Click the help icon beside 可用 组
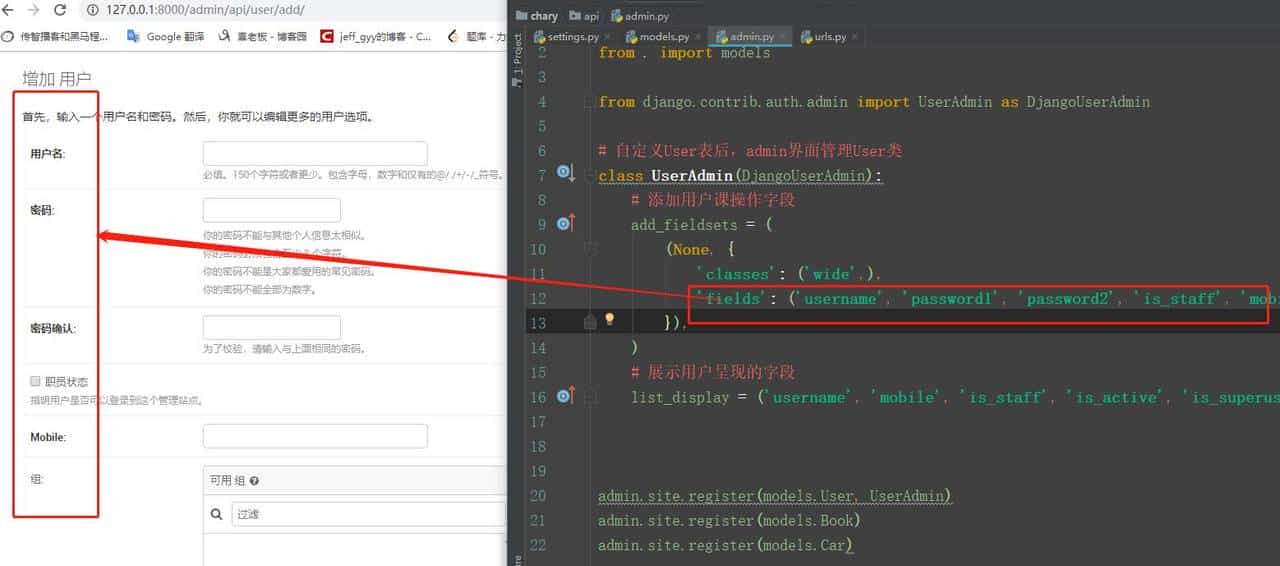This screenshot has width=1280, height=566. tap(254, 481)
